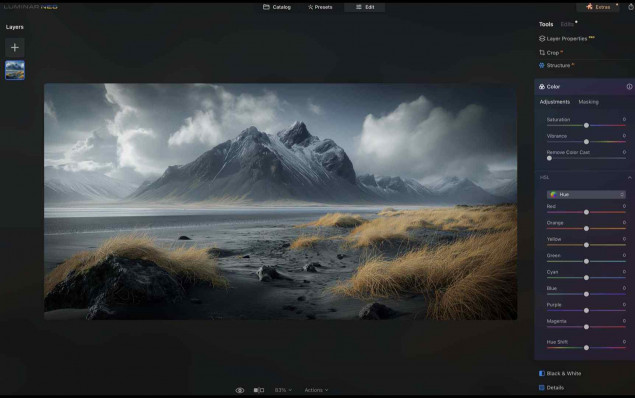Open the Black & White tool
This screenshot has height=398, width=635.
point(560,373)
